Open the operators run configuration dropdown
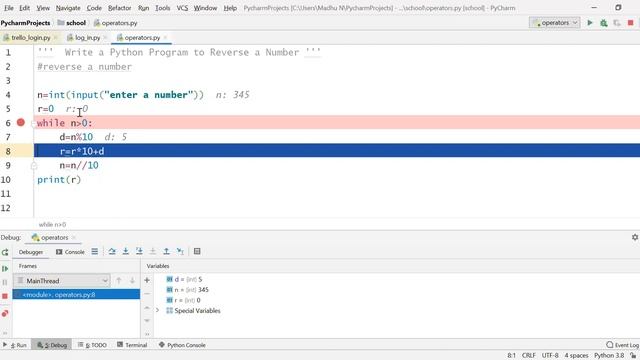640x360 pixels. click(555, 23)
